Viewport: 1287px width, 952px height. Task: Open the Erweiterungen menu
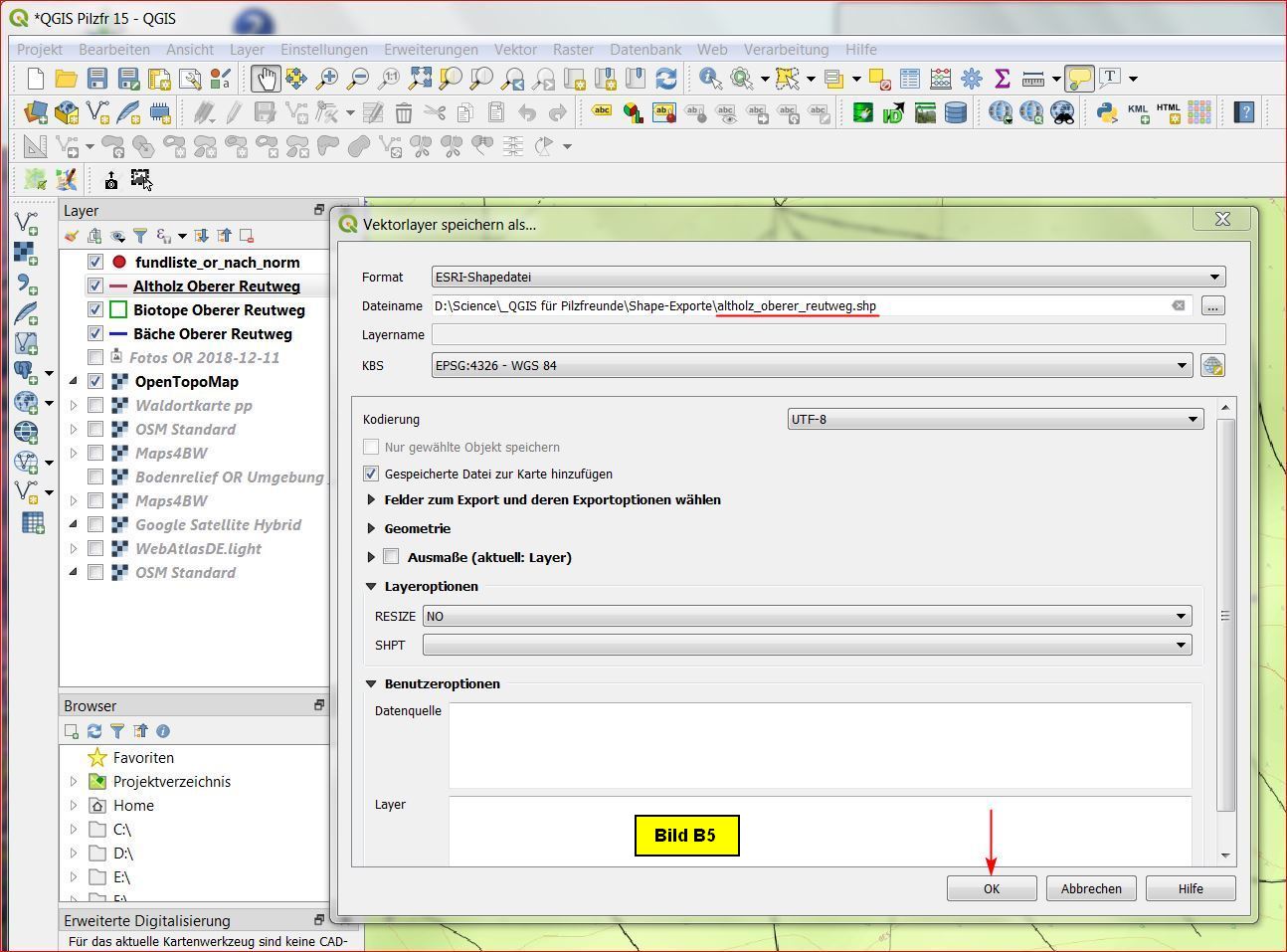click(x=431, y=49)
